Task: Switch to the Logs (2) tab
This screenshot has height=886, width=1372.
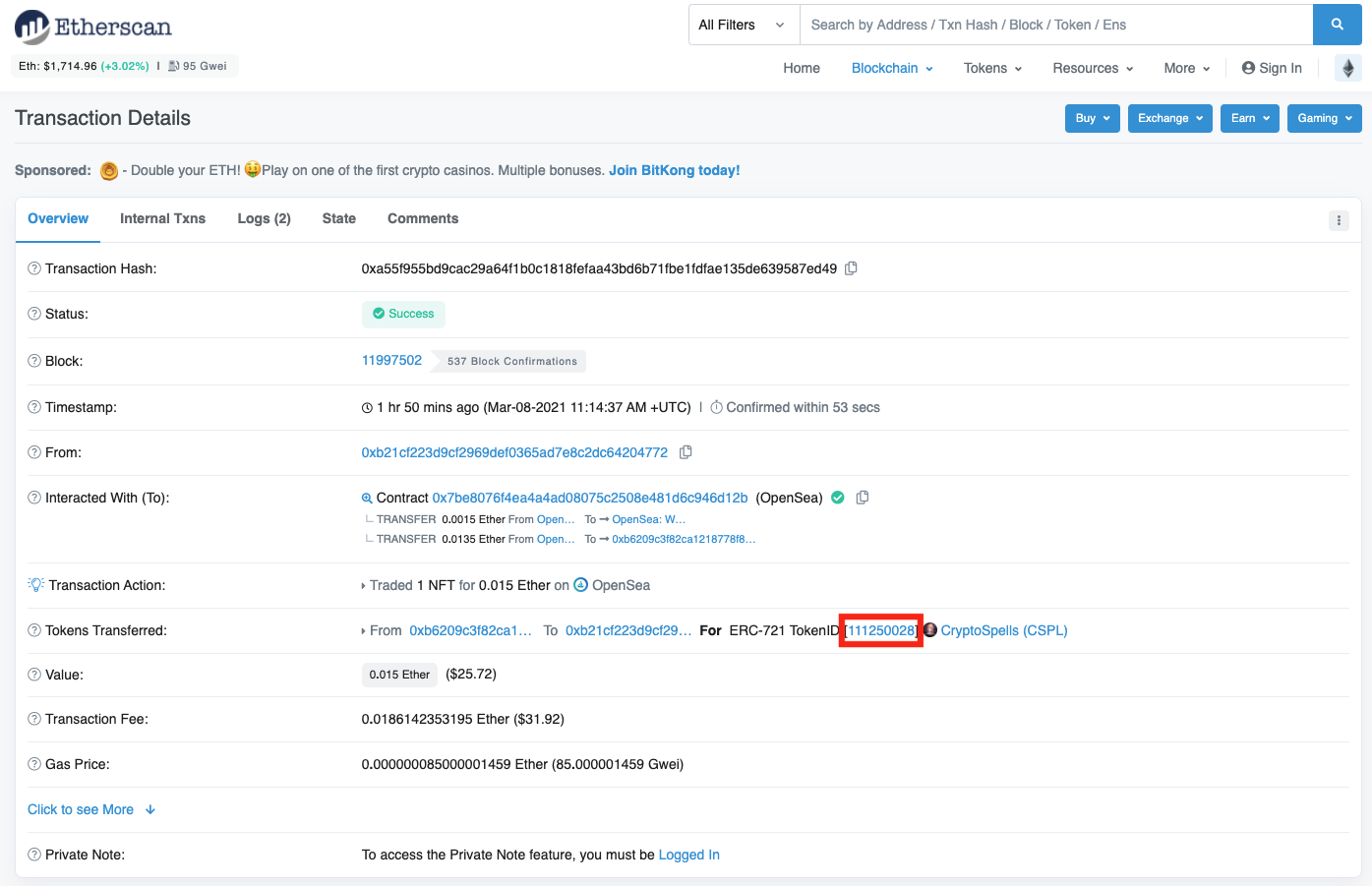Action: pos(264,218)
